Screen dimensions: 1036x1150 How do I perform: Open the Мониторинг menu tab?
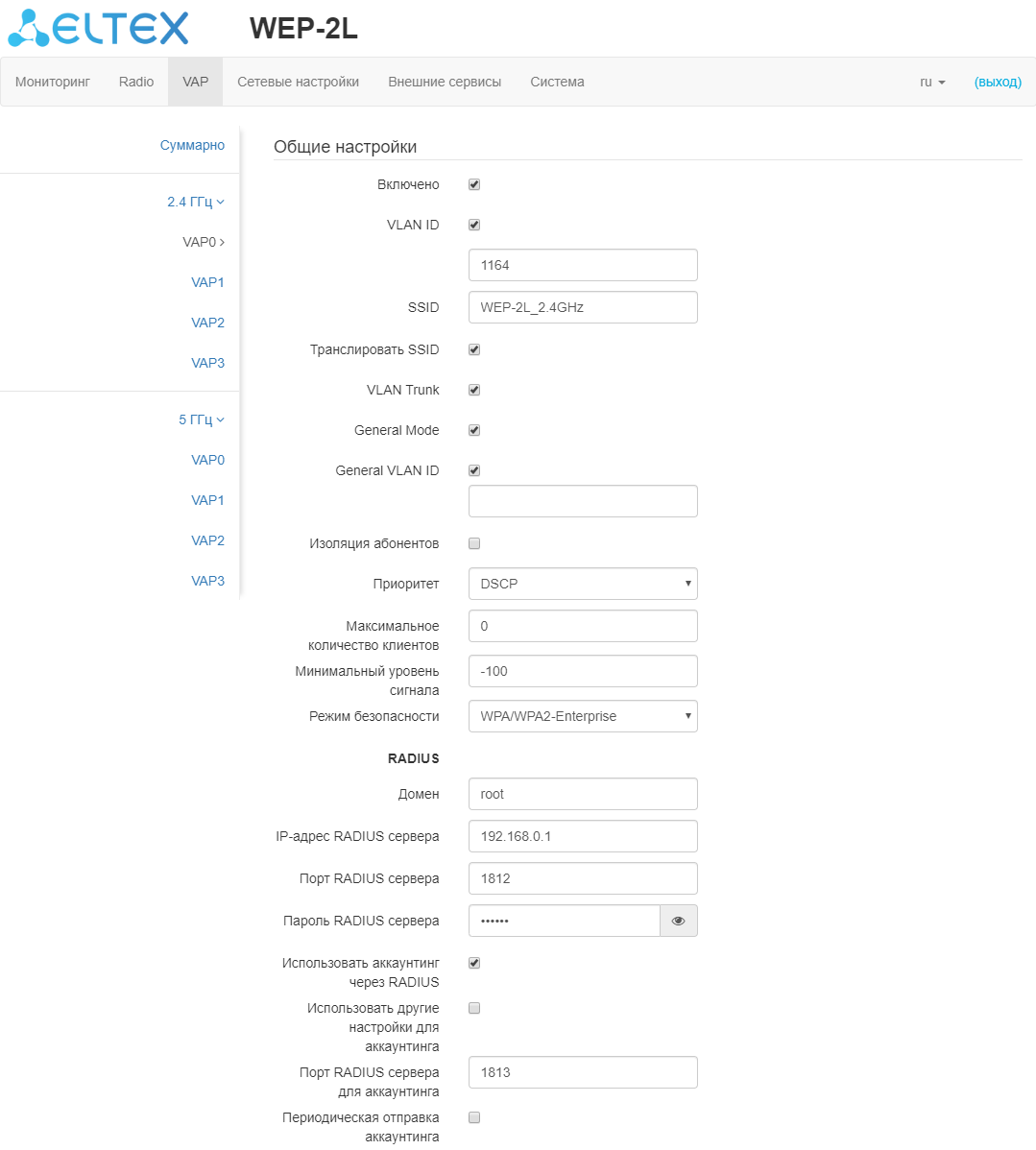(53, 82)
